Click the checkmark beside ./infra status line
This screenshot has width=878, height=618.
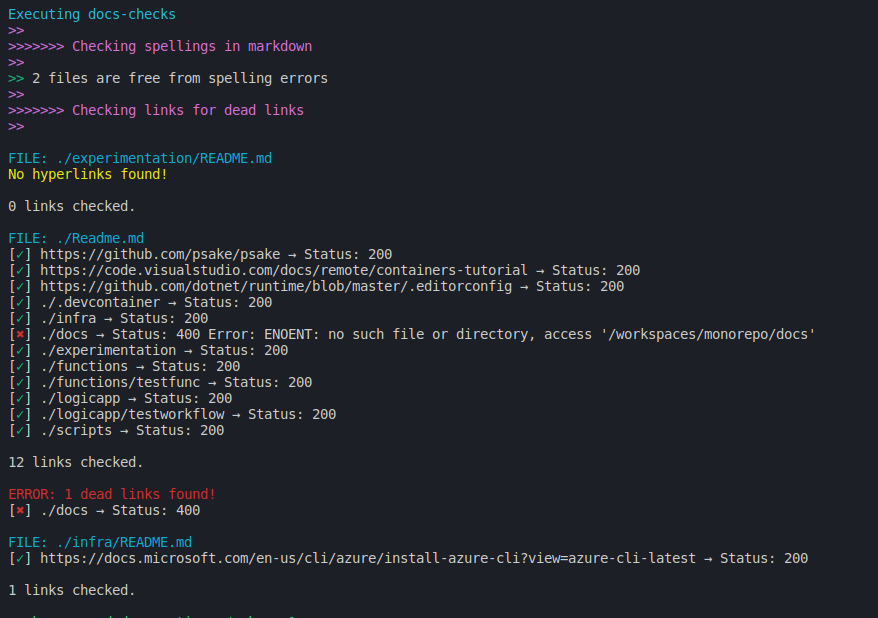(x=20, y=319)
